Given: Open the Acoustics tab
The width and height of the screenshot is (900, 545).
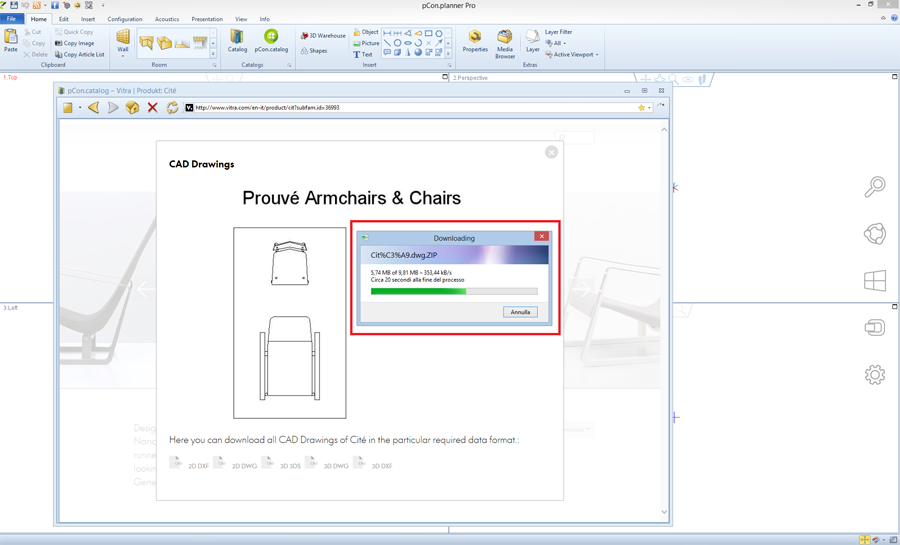Looking at the screenshot, I should pos(167,19).
